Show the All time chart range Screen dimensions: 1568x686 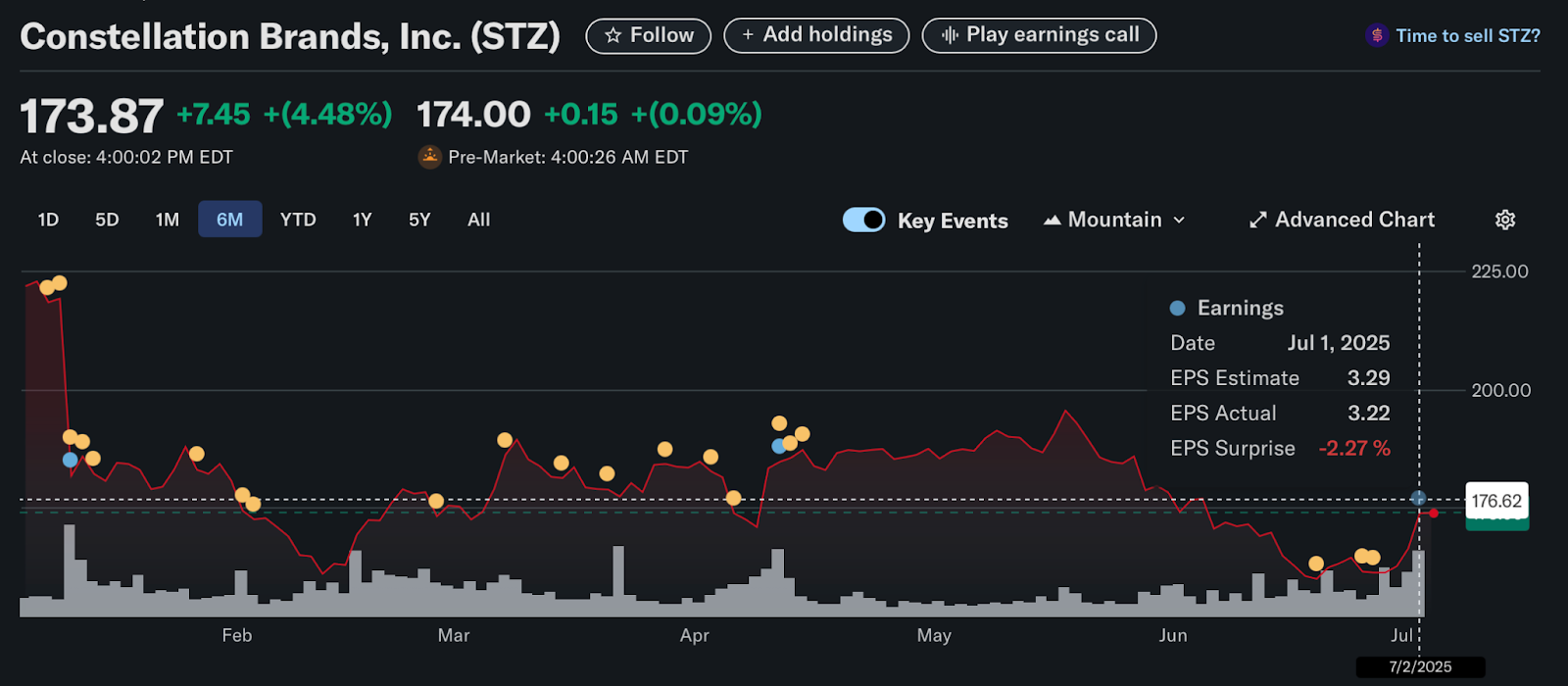coord(479,220)
